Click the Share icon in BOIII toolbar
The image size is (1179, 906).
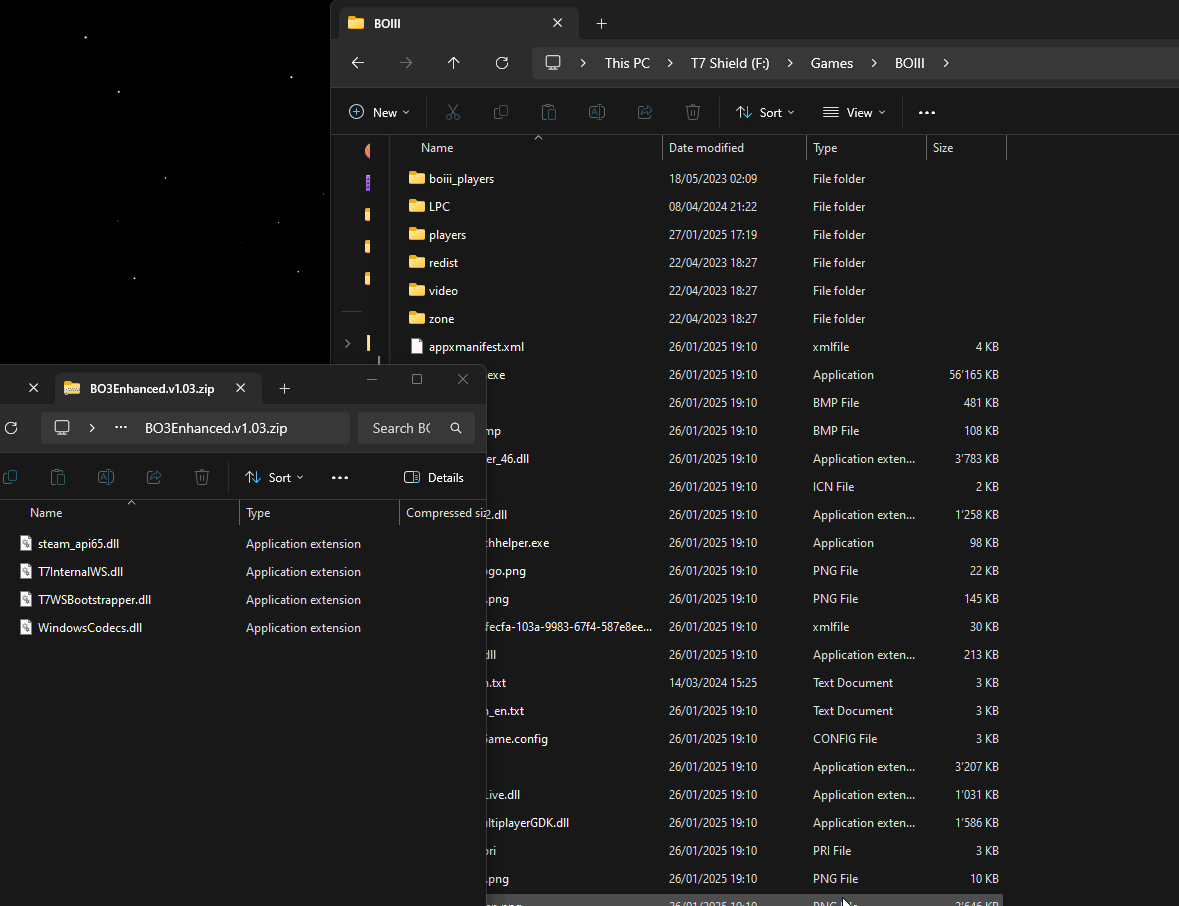coord(645,112)
